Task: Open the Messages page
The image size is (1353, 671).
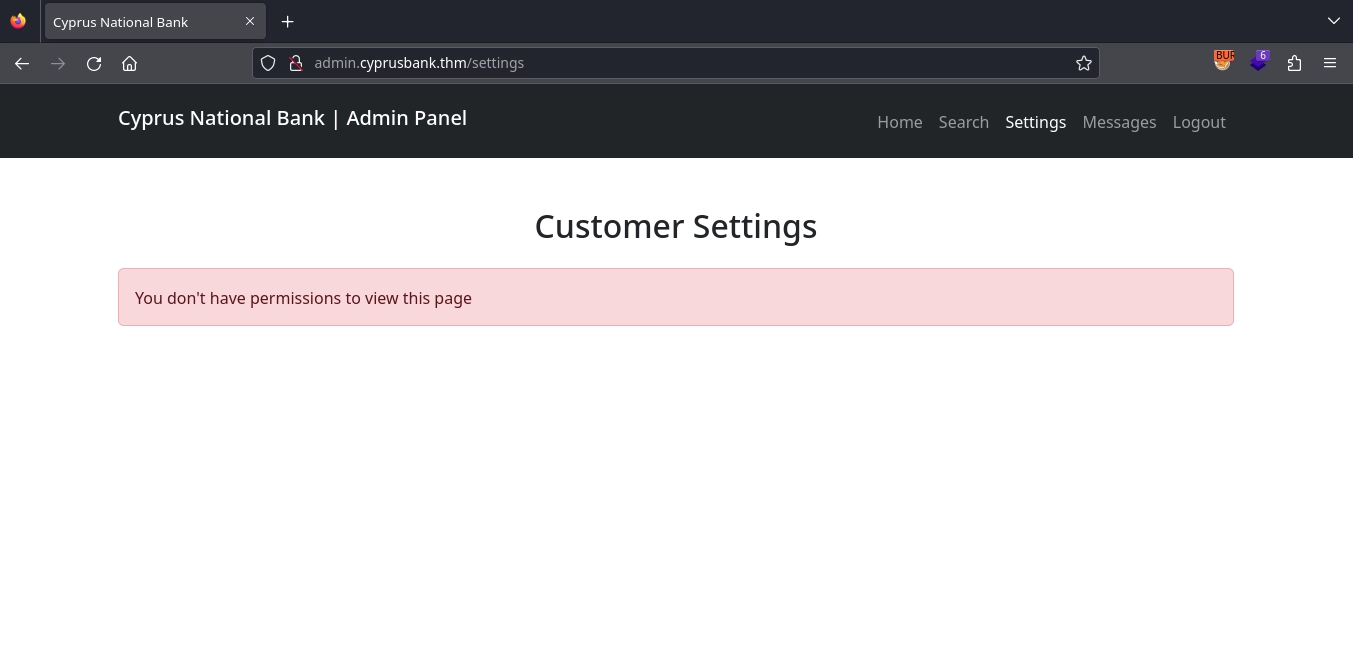Action: point(1119,122)
